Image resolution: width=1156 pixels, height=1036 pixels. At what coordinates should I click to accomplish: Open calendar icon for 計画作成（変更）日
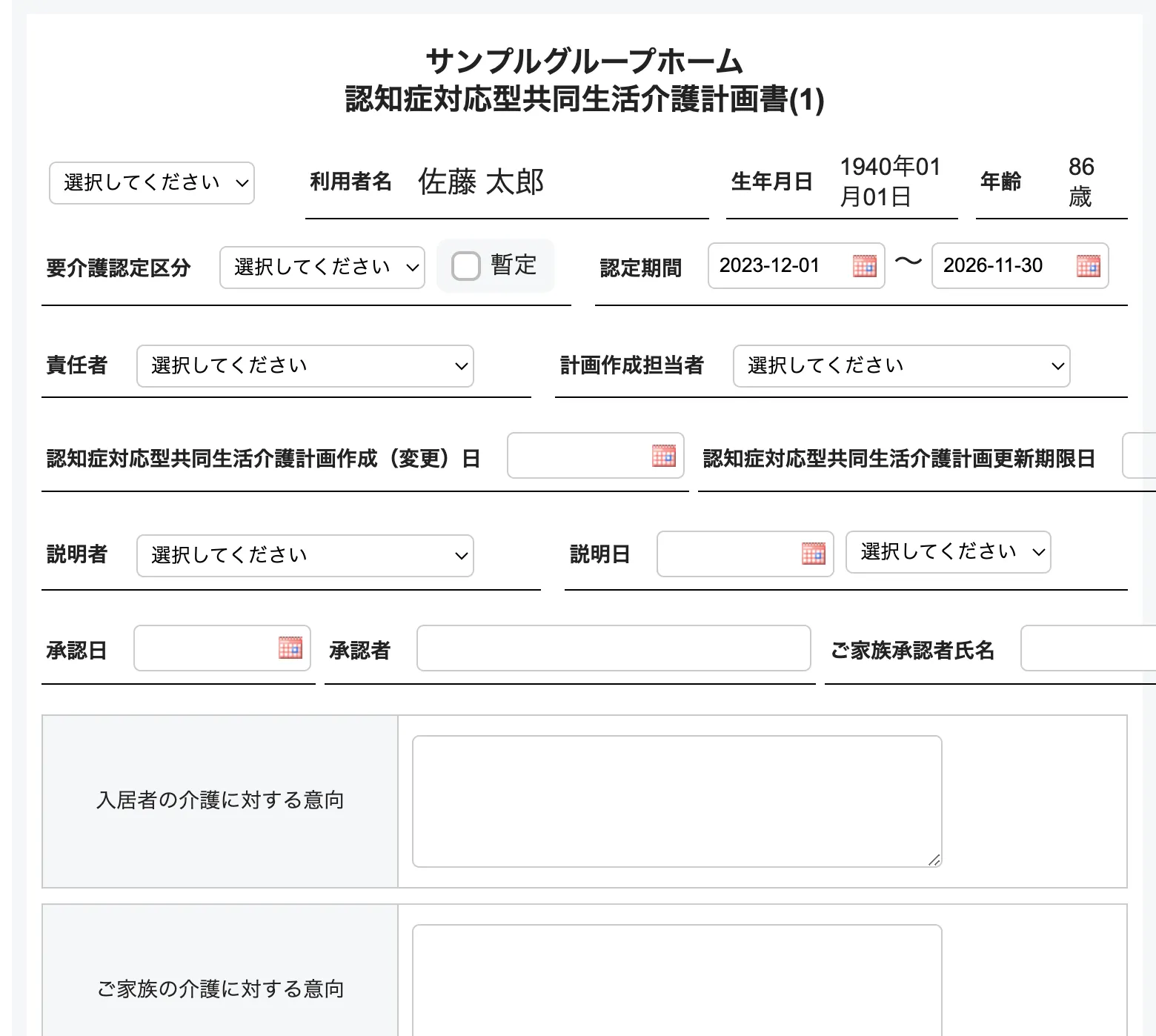tap(663, 455)
